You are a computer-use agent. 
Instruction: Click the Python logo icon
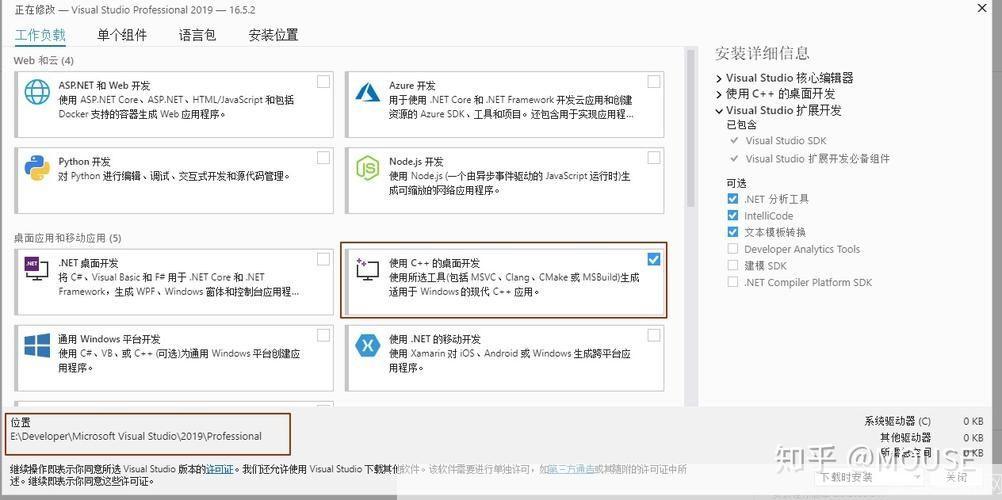tap(37, 168)
